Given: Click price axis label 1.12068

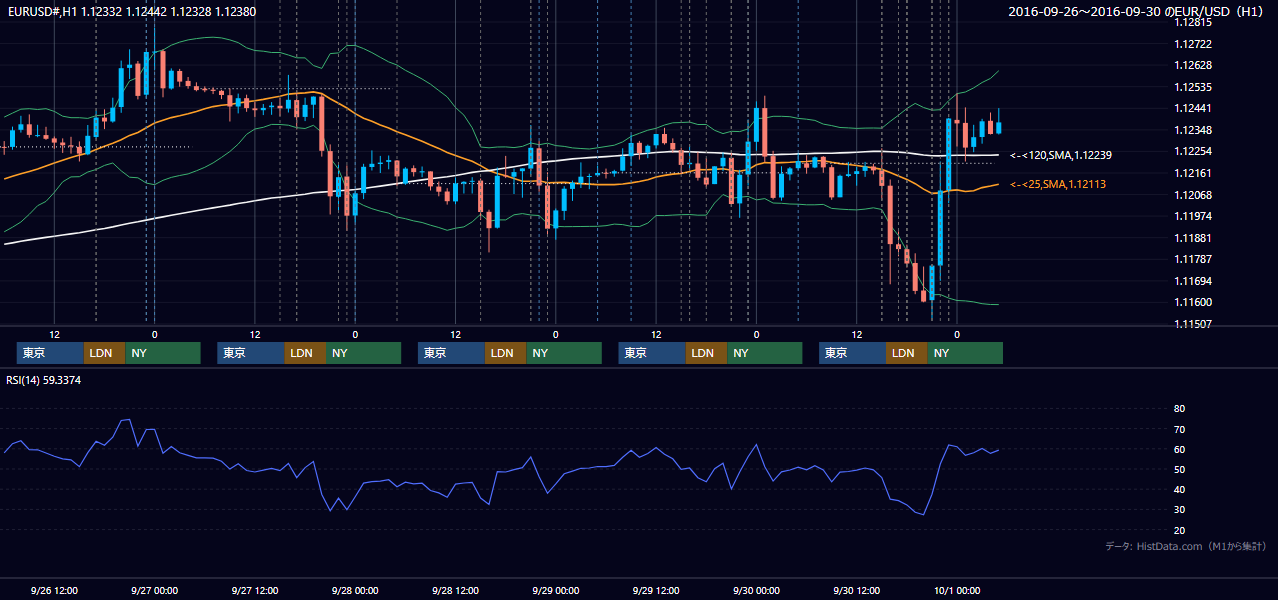Looking at the screenshot, I should click(1192, 195).
